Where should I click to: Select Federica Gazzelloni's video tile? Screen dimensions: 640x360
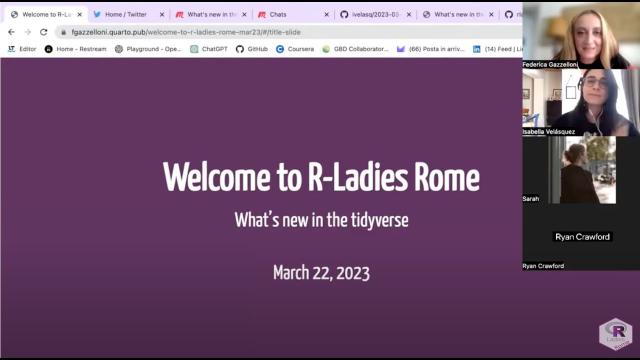(581, 36)
